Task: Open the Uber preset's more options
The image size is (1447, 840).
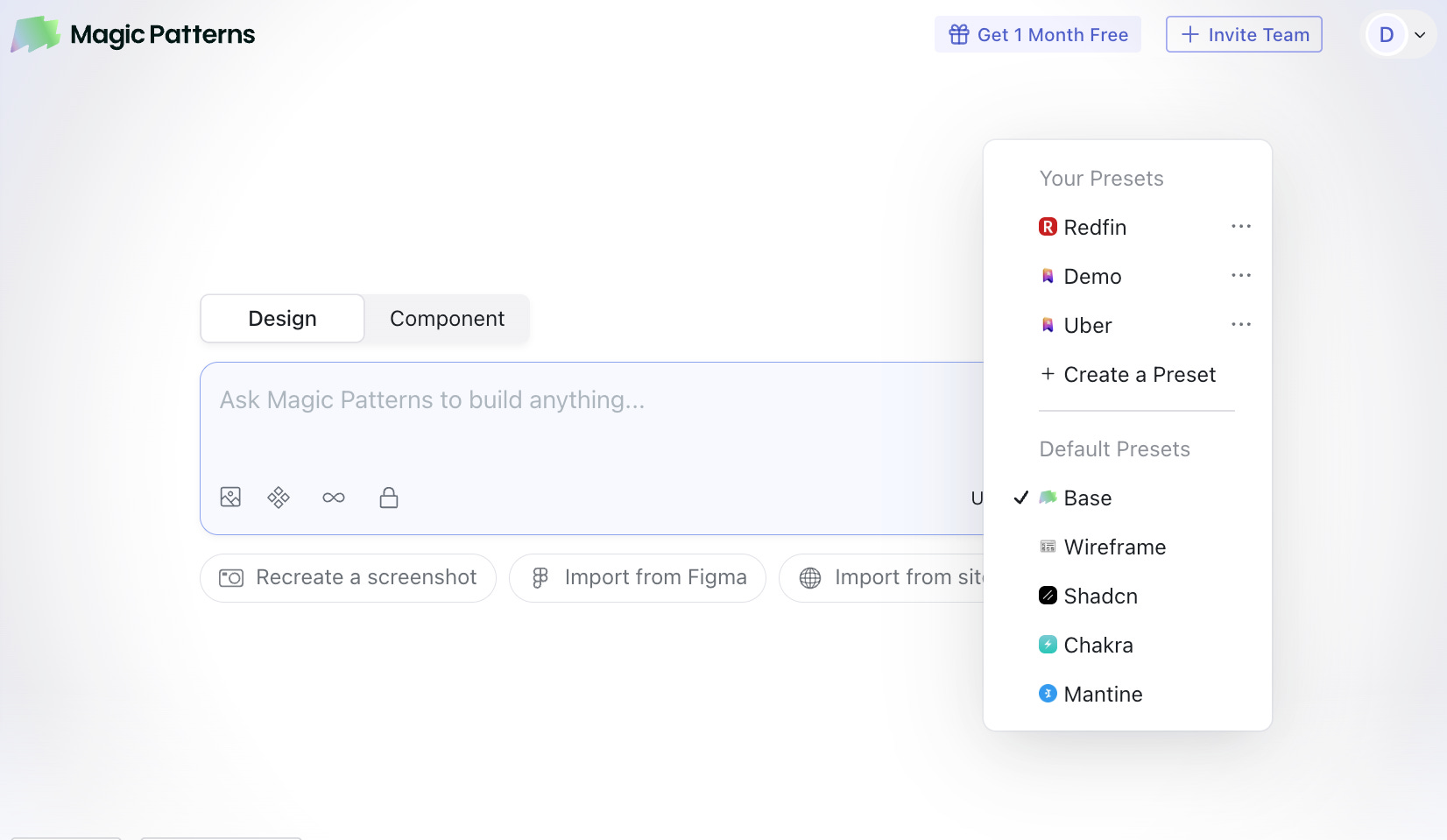Action: [x=1241, y=325]
